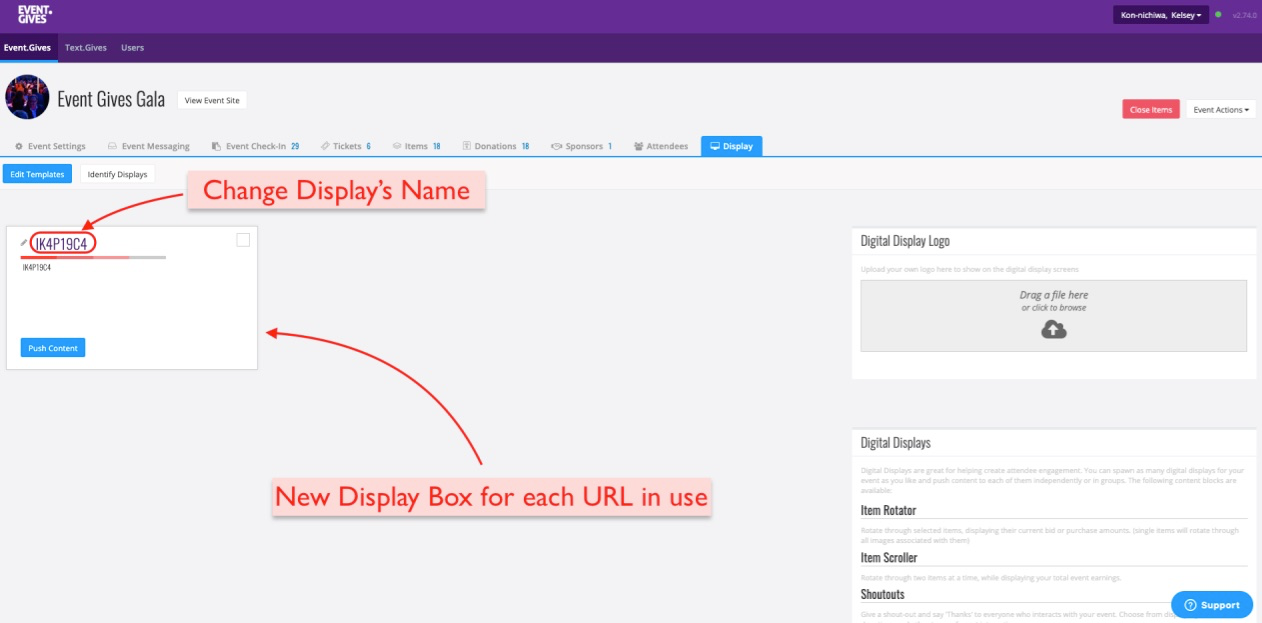
Task: Click the Digital Displays heading
Action: (x=895, y=443)
